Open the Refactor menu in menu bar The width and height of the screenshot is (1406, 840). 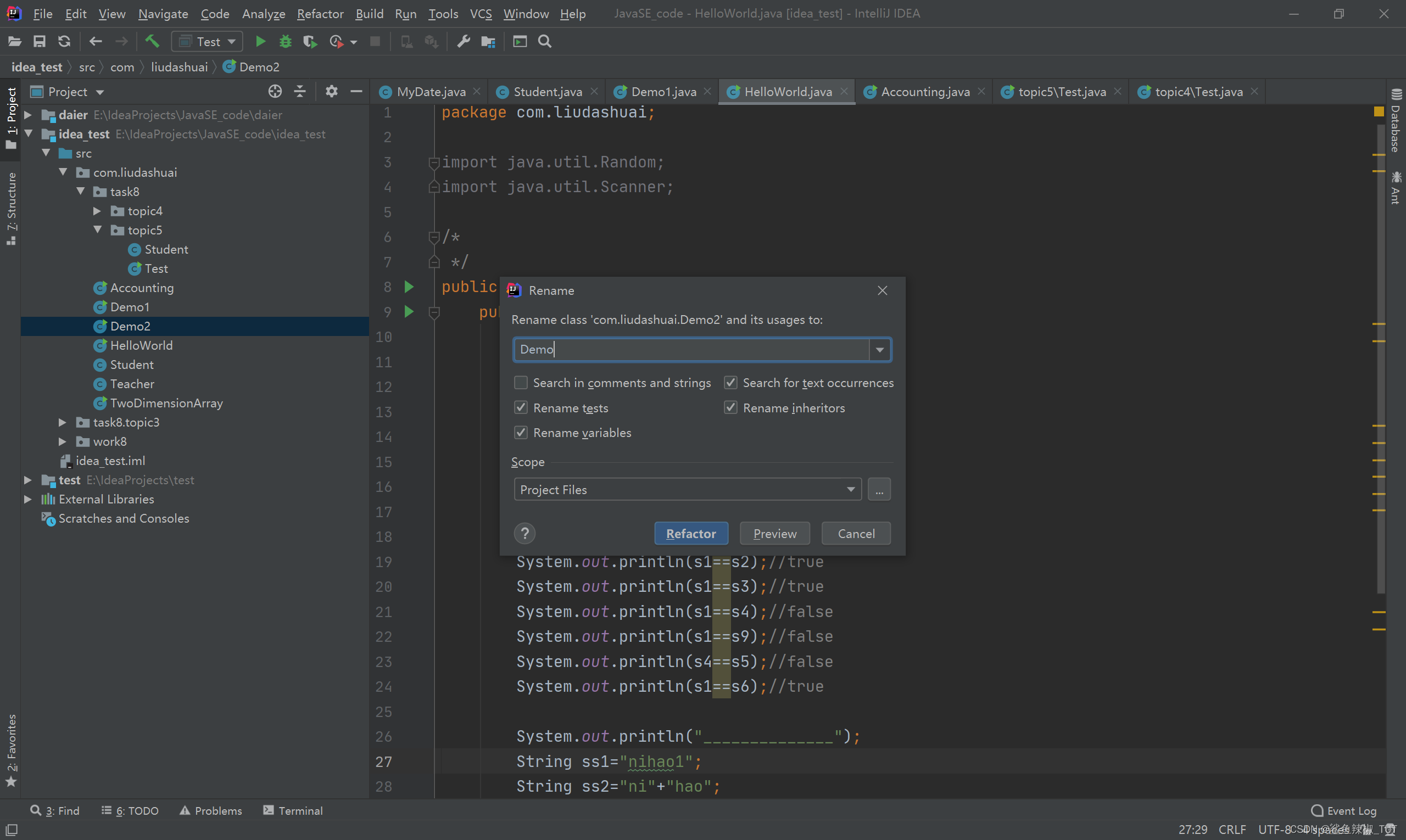320,13
